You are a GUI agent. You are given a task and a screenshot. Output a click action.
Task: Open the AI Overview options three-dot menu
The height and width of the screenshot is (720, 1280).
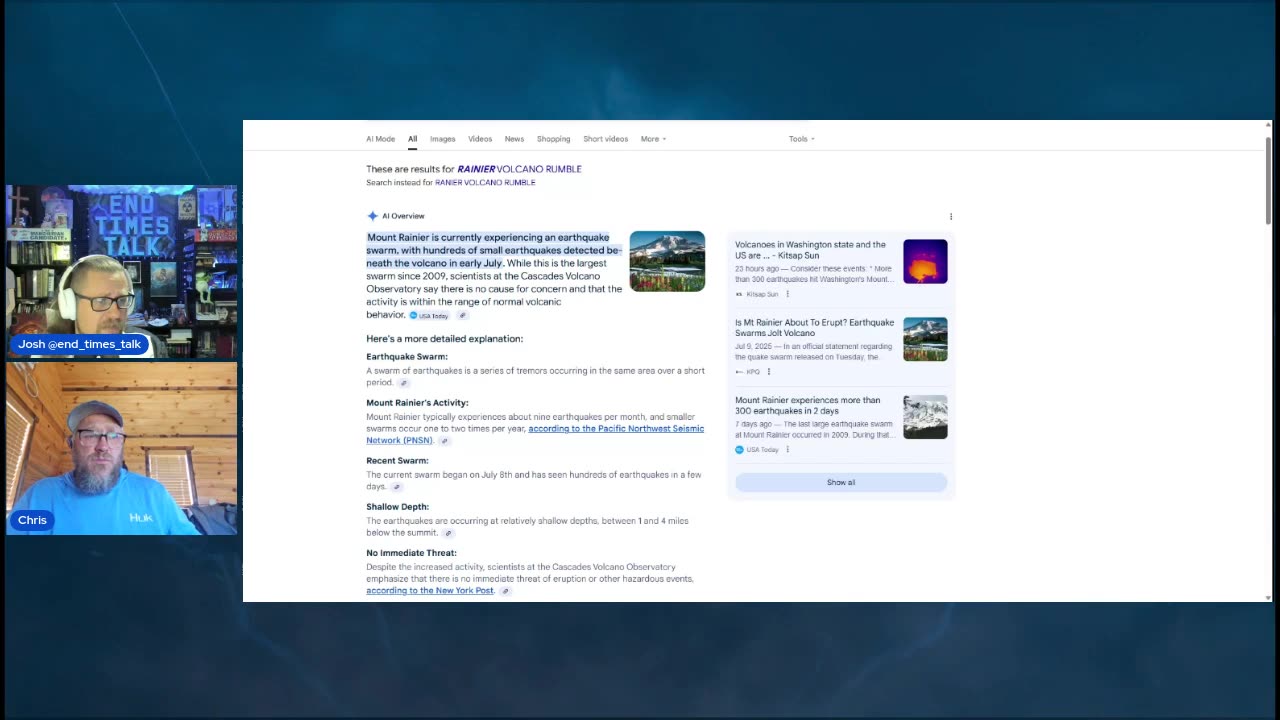point(951,216)
